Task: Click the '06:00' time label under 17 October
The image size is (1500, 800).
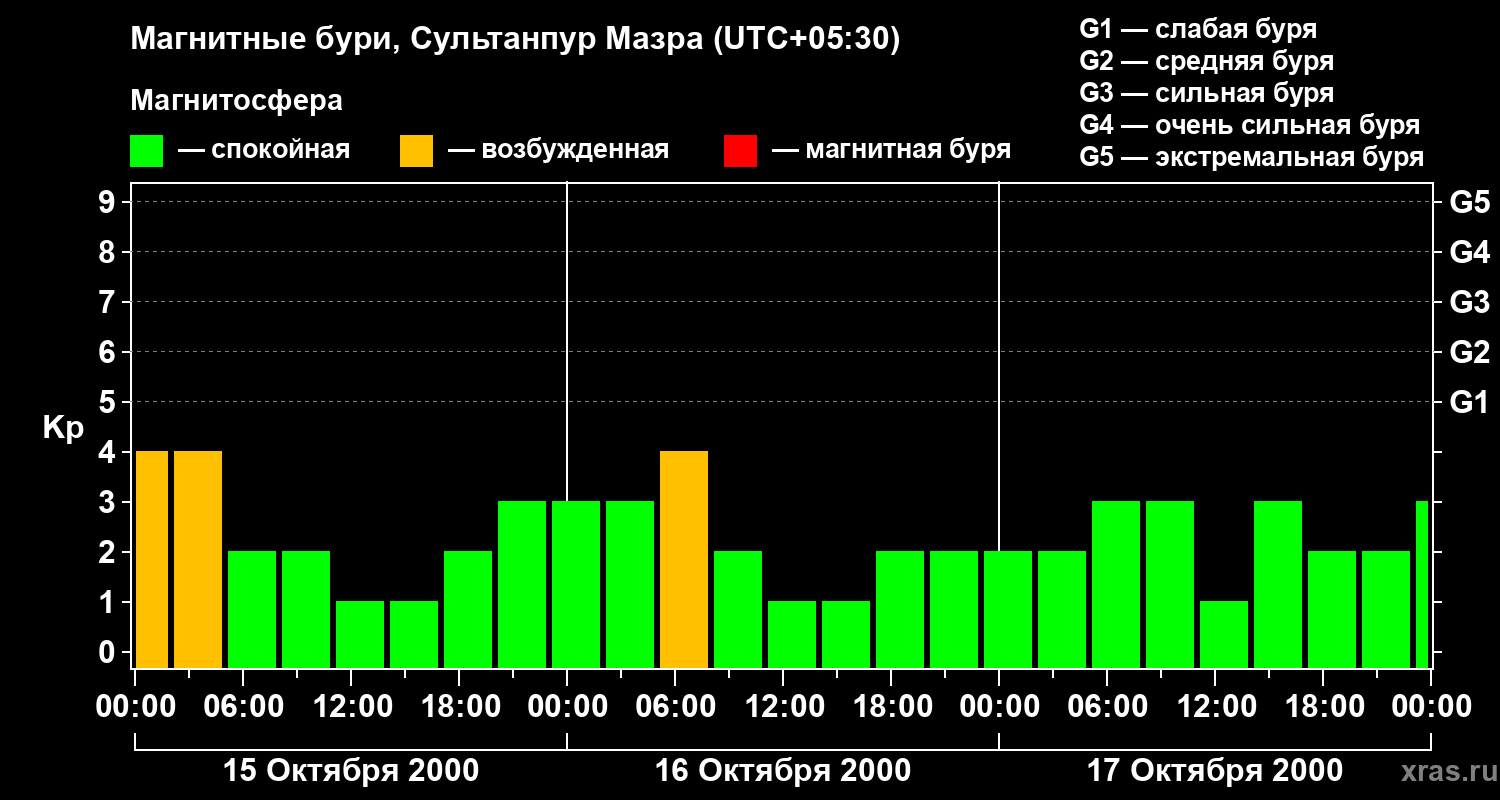Action: (1107, 707)
